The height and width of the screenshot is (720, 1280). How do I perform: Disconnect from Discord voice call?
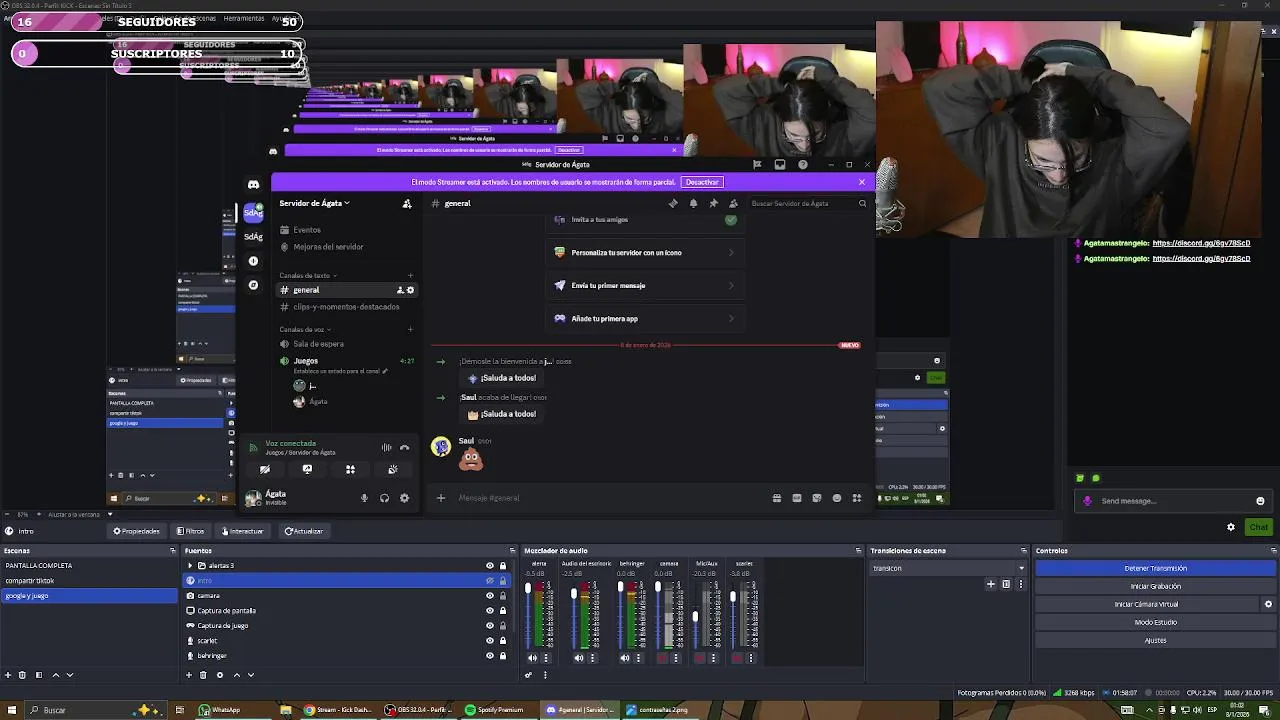[x=404, y=448]
